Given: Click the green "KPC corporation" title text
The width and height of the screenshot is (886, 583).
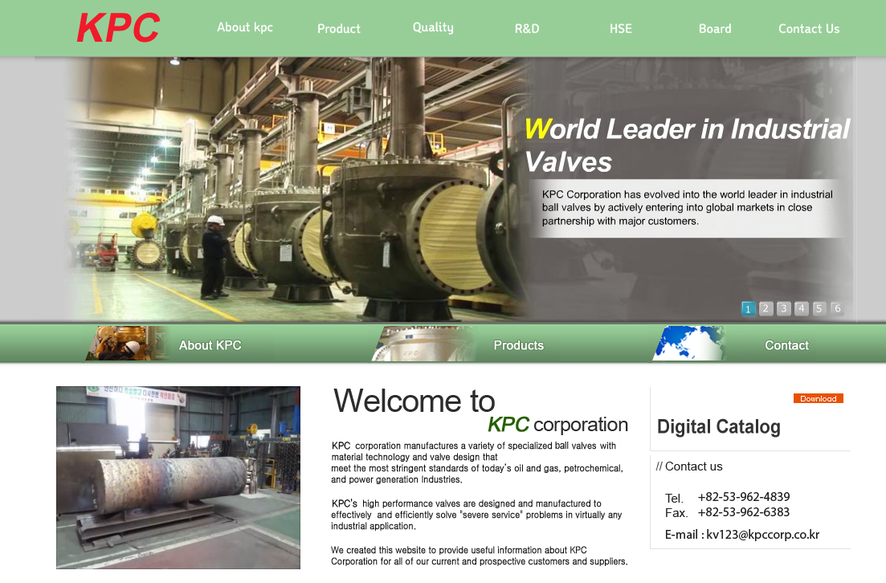Looking at the screenshot, I should 558,424.
